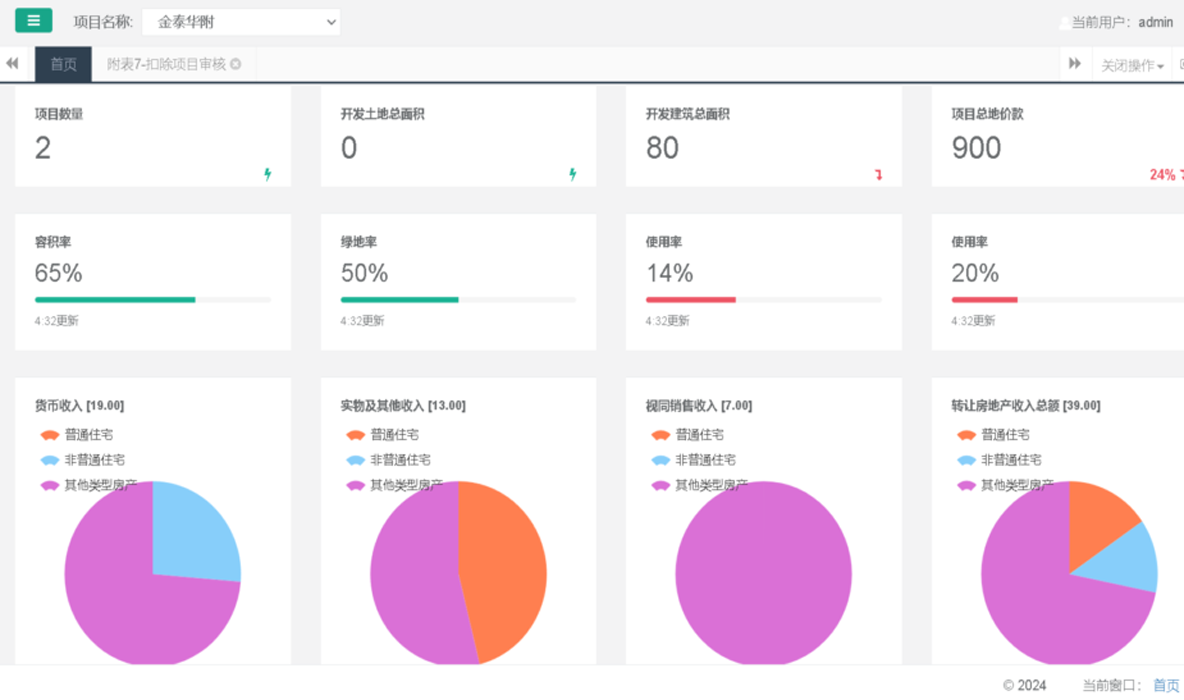Screen dimensions: 1184x700
Task: Click the 视同销售收入 [7.00] chart title
Action: [x=698, y=406]
